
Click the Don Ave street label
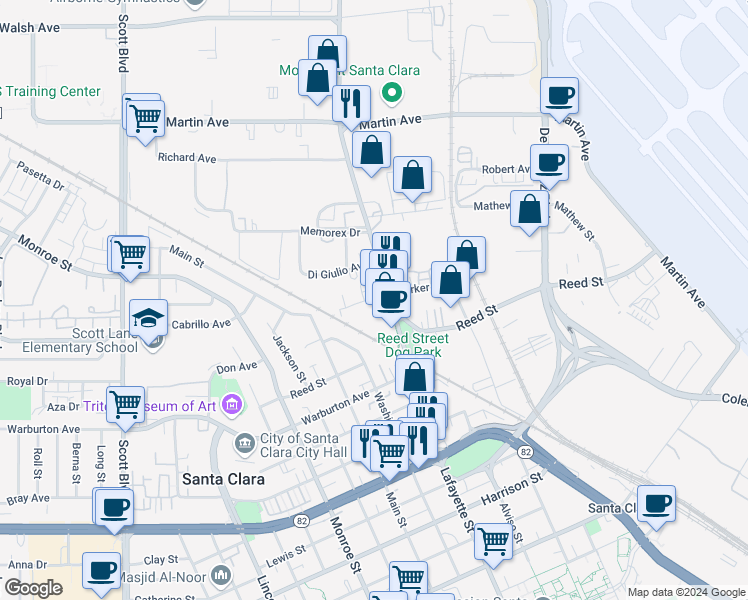pyautogui.click(x=237, y=368)
